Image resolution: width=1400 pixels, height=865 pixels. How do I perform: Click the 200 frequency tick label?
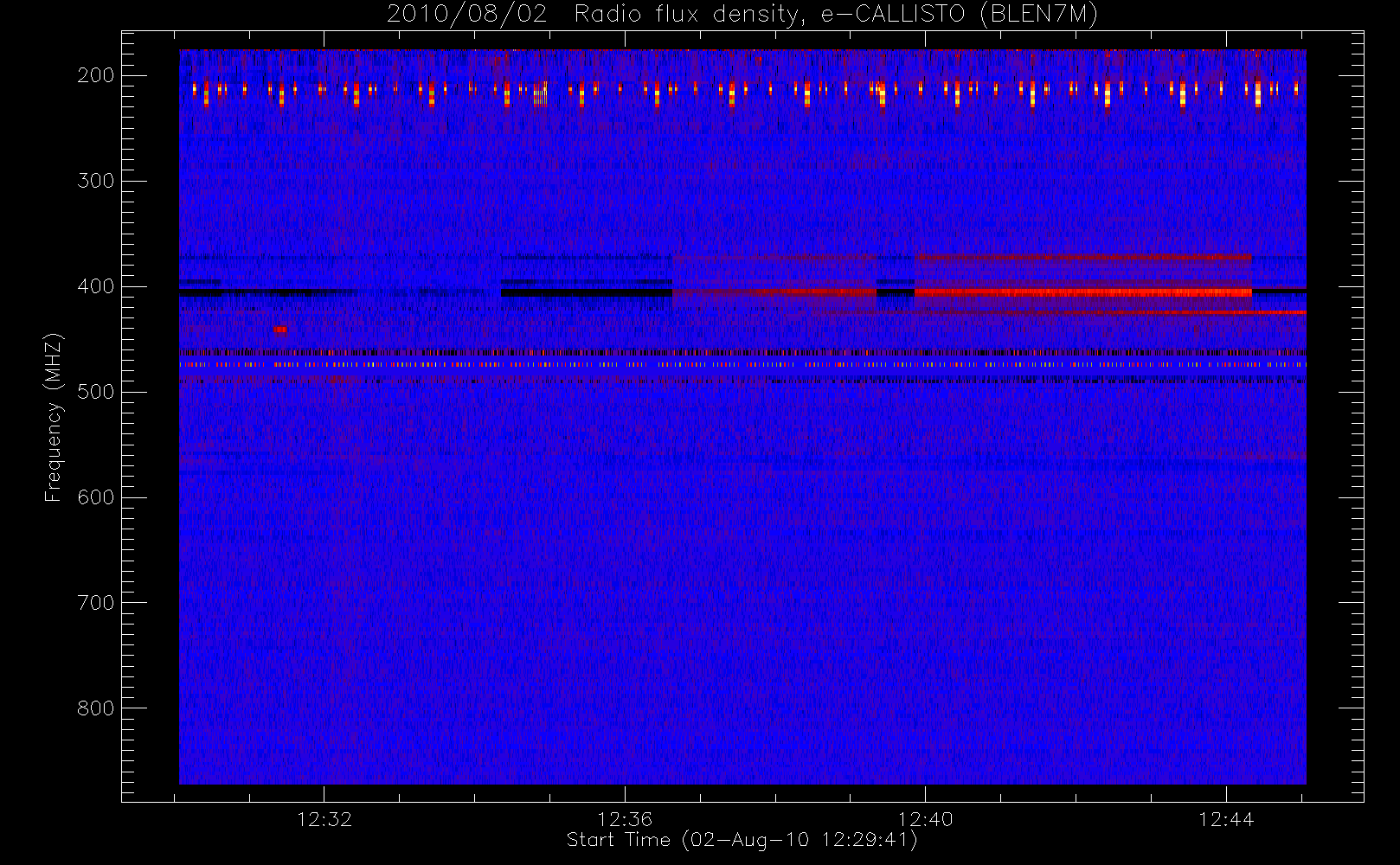95,75
